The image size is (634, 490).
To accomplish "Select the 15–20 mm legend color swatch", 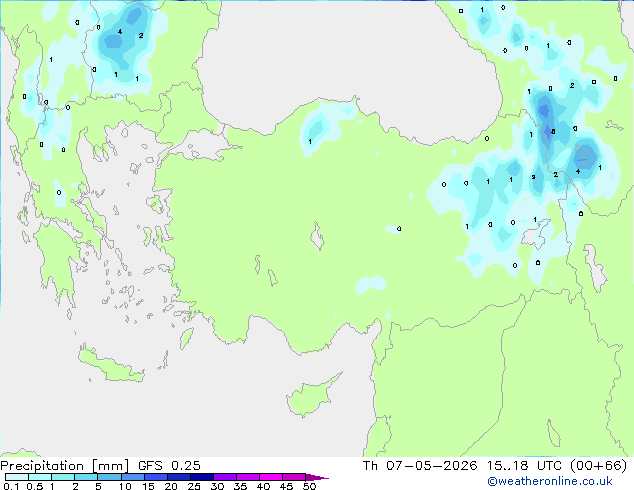I will pos(156,477).
